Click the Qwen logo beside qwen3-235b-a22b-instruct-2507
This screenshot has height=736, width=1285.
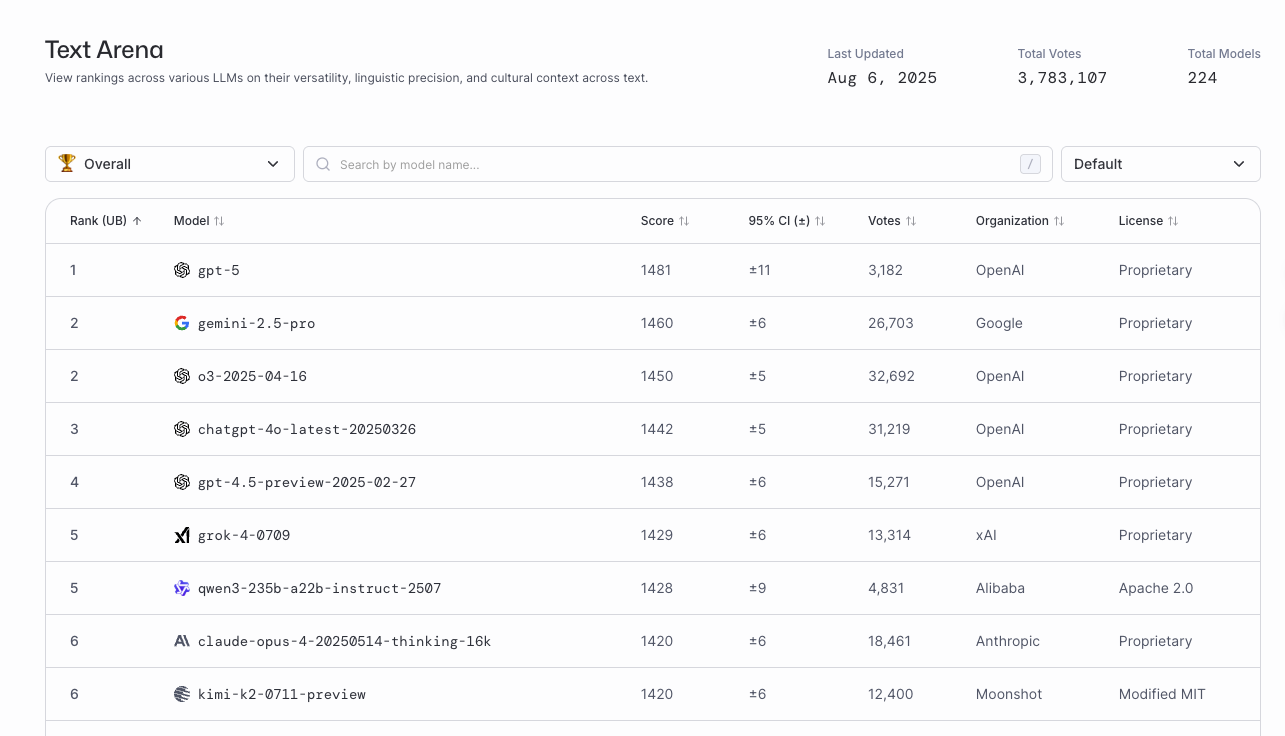[182, 588]
